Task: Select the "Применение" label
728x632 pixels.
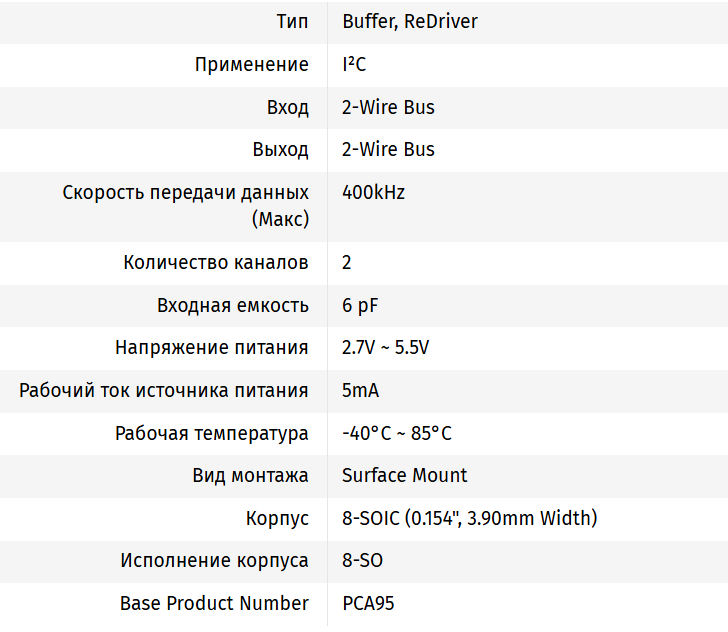Action: coord(251,65)
